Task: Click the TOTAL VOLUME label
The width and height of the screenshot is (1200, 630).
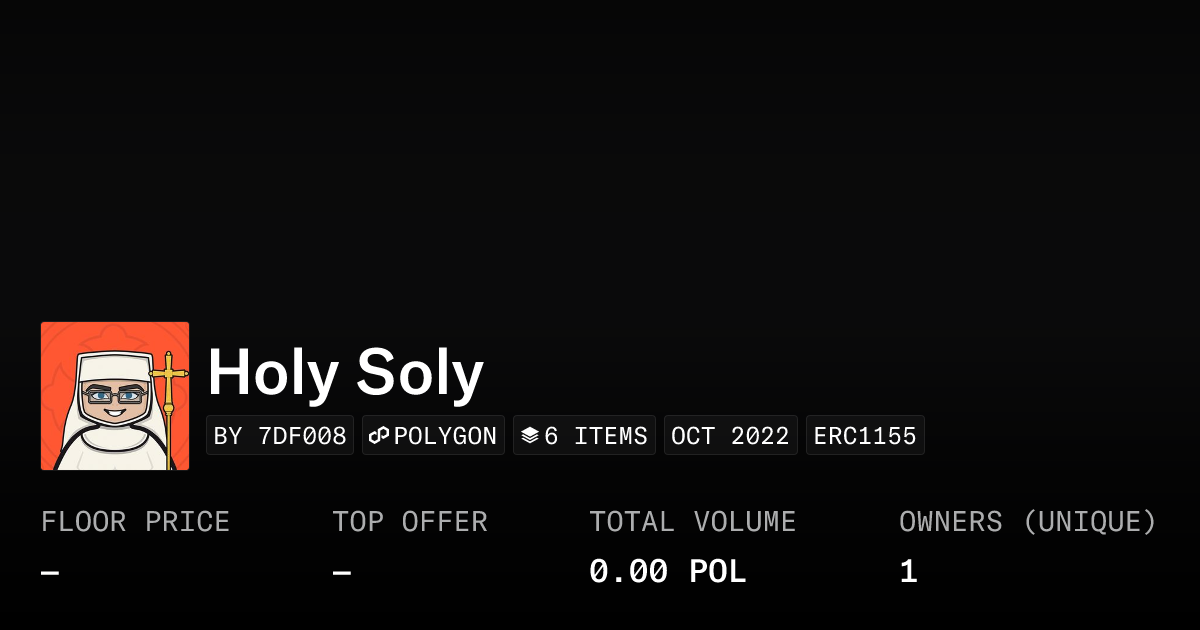Action: coord(692,522)
